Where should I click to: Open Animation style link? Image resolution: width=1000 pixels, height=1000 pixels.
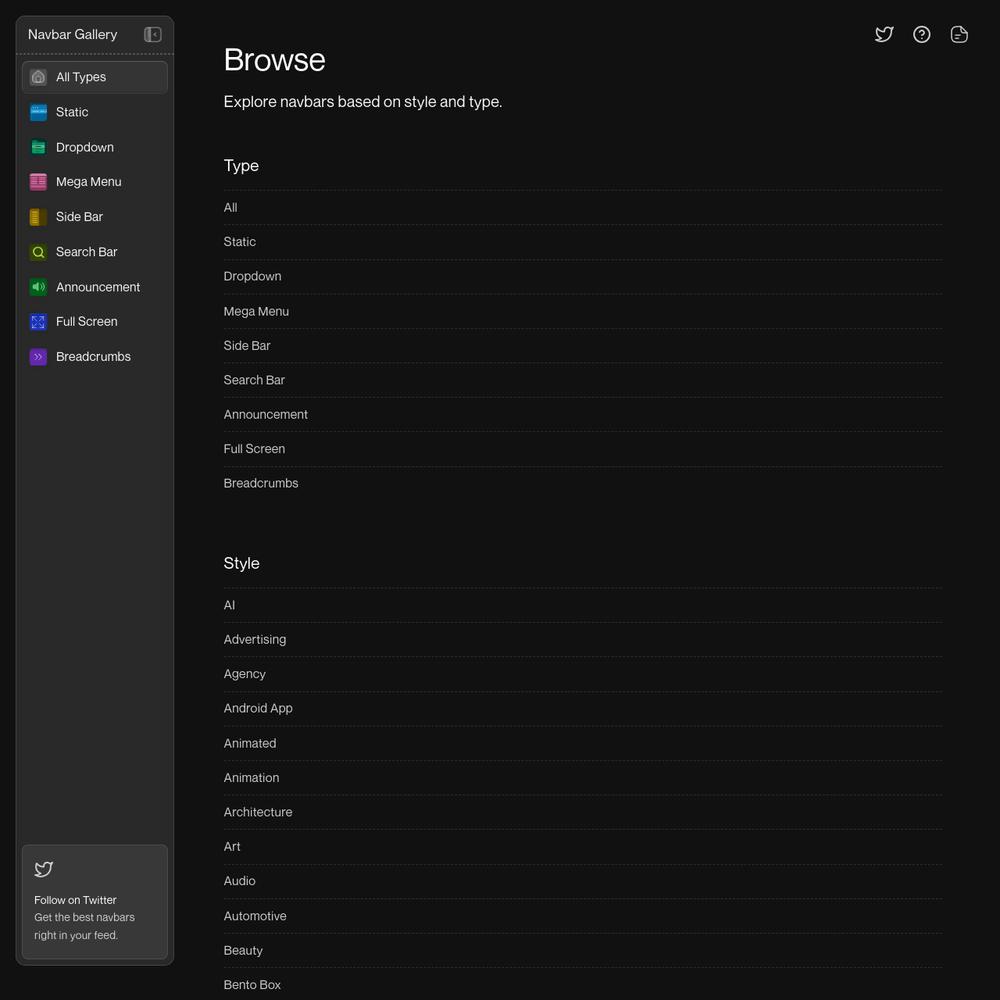click(x=251, y=778)
